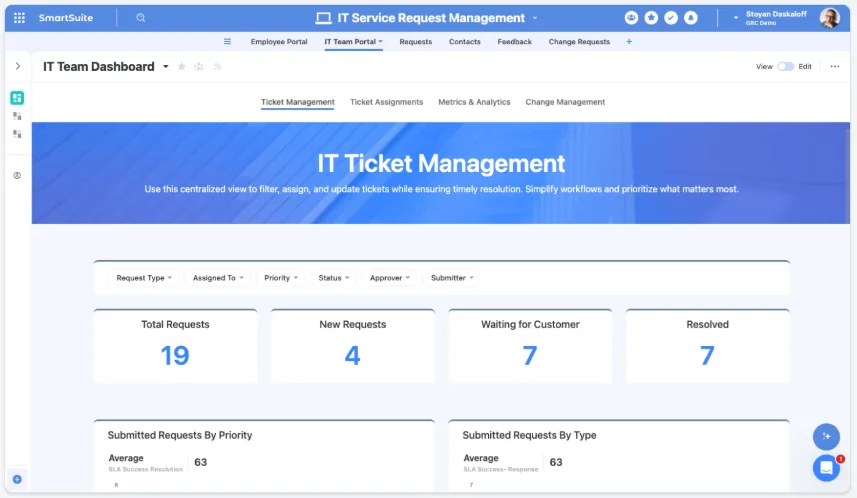Open the IT Service Request Management dropdown
The width and height of the screenshot is (857, 498).
(535, 18)
